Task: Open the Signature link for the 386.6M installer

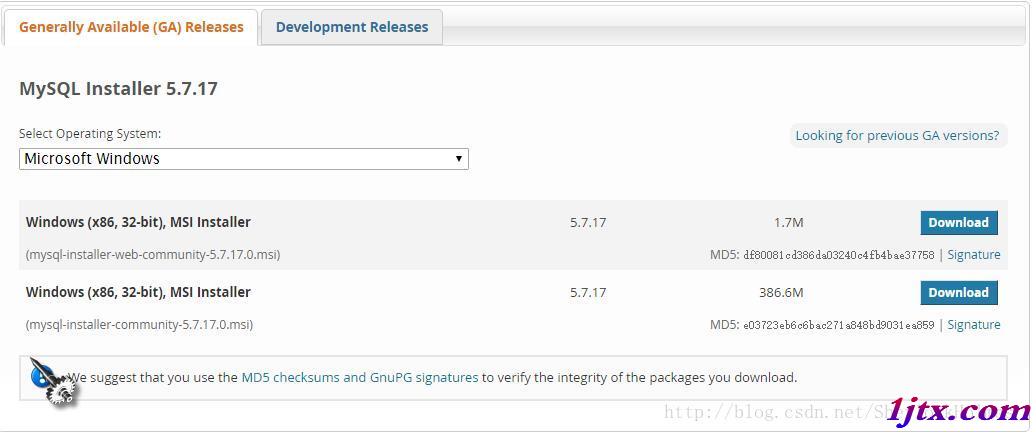Action: click(x=974, y=324)
